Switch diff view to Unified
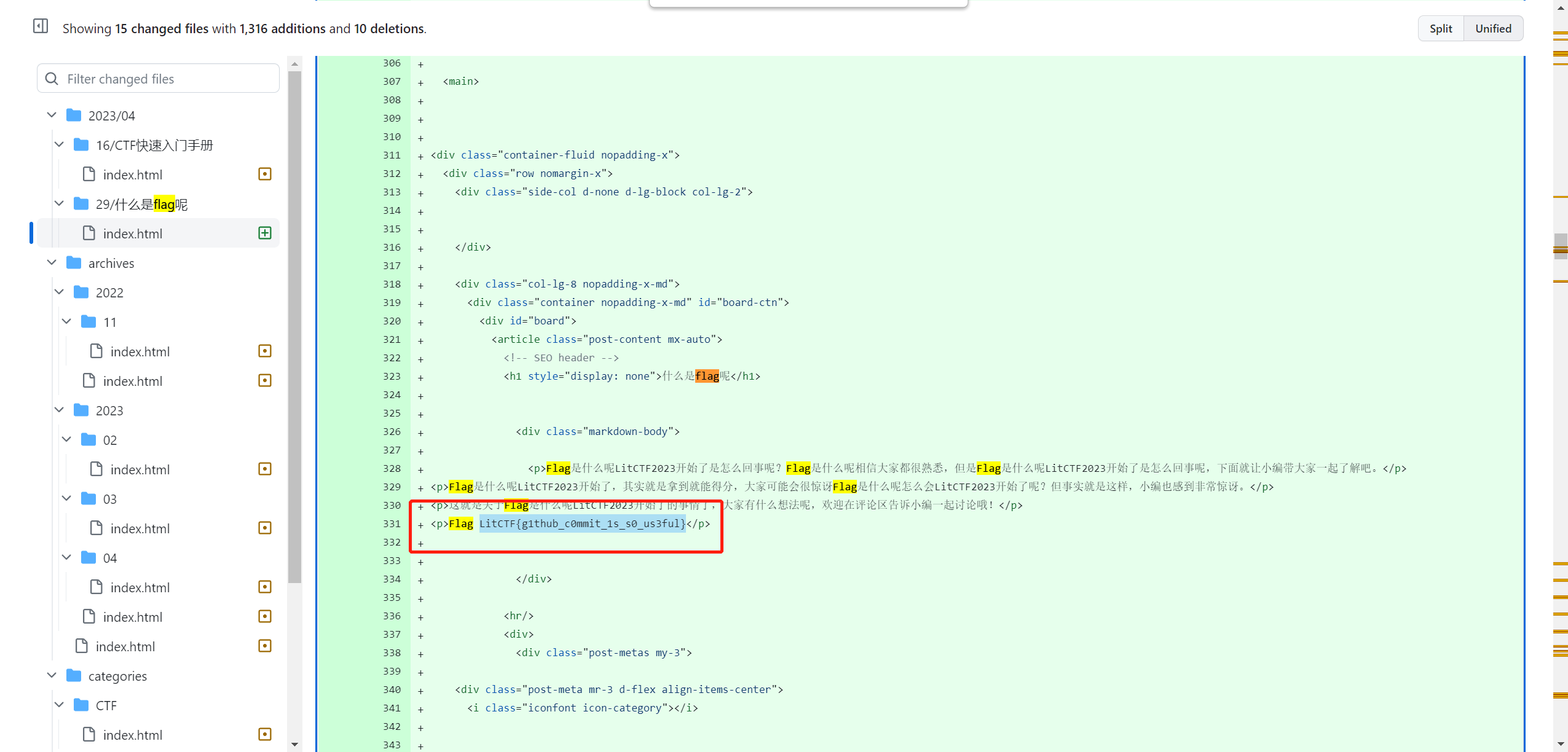This screenshot has height=752, width=1568. [x=1492, y=29]
